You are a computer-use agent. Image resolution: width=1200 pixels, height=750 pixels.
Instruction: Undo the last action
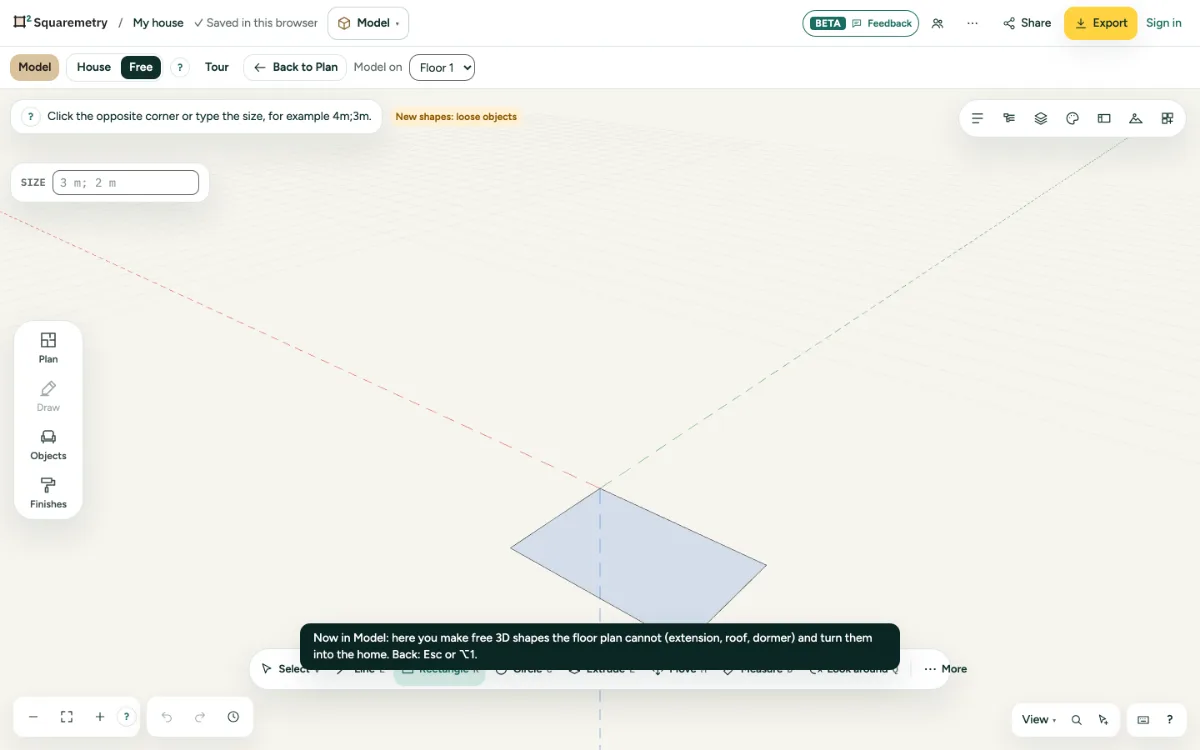pyautogui.click(x=167, y=717)
